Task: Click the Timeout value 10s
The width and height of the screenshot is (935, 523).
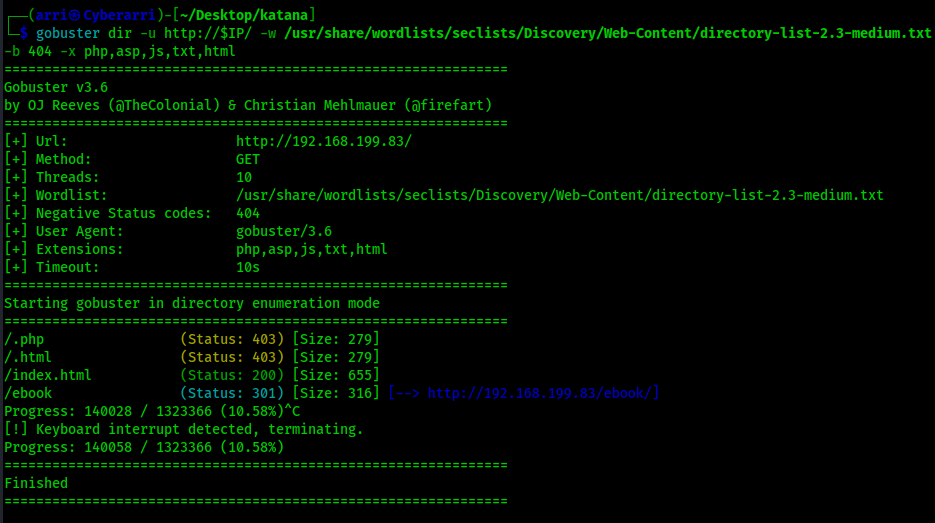Action: point(248,267)
